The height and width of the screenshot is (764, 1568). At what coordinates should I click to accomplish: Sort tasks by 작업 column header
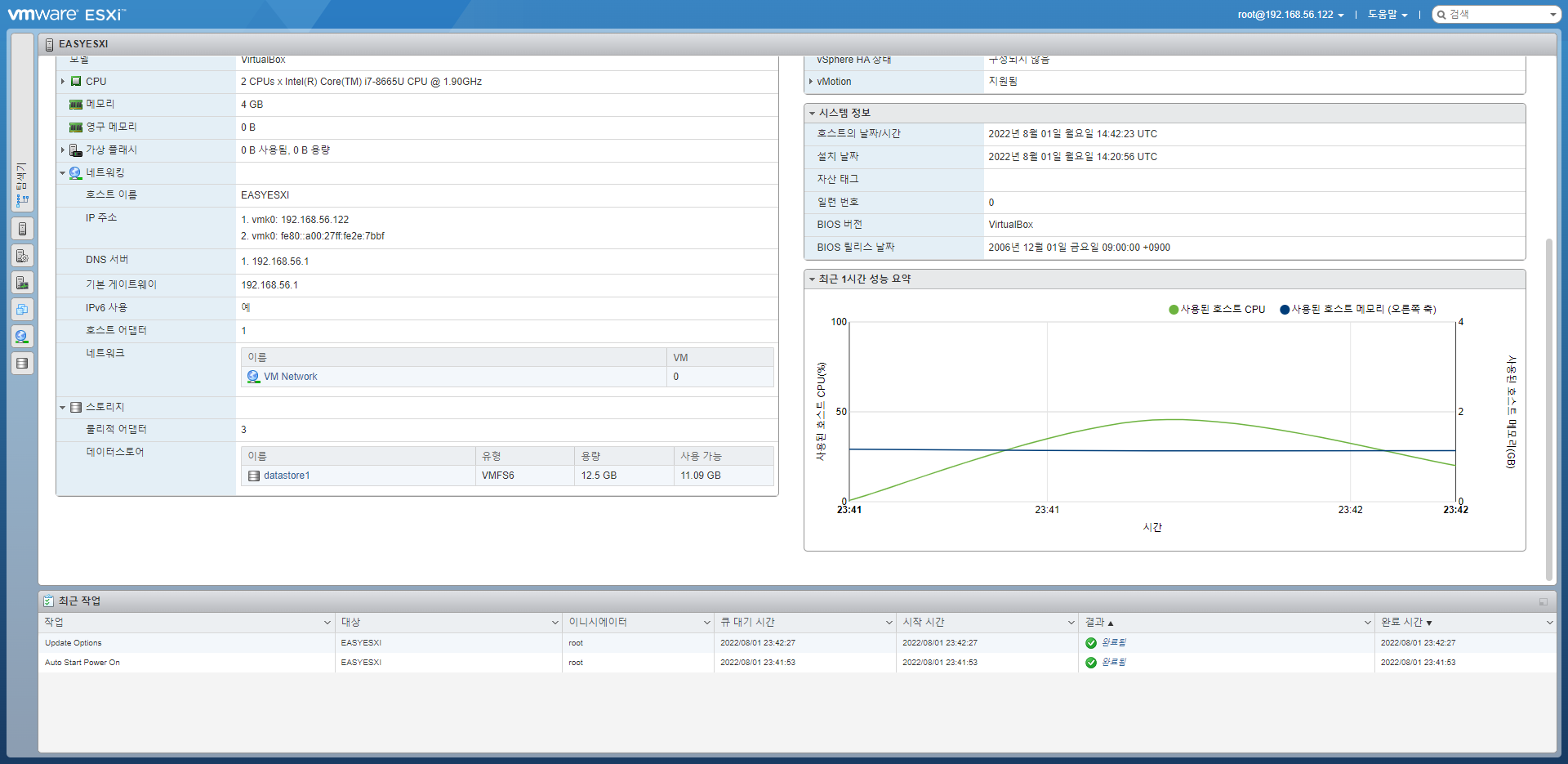pos(54,623)
